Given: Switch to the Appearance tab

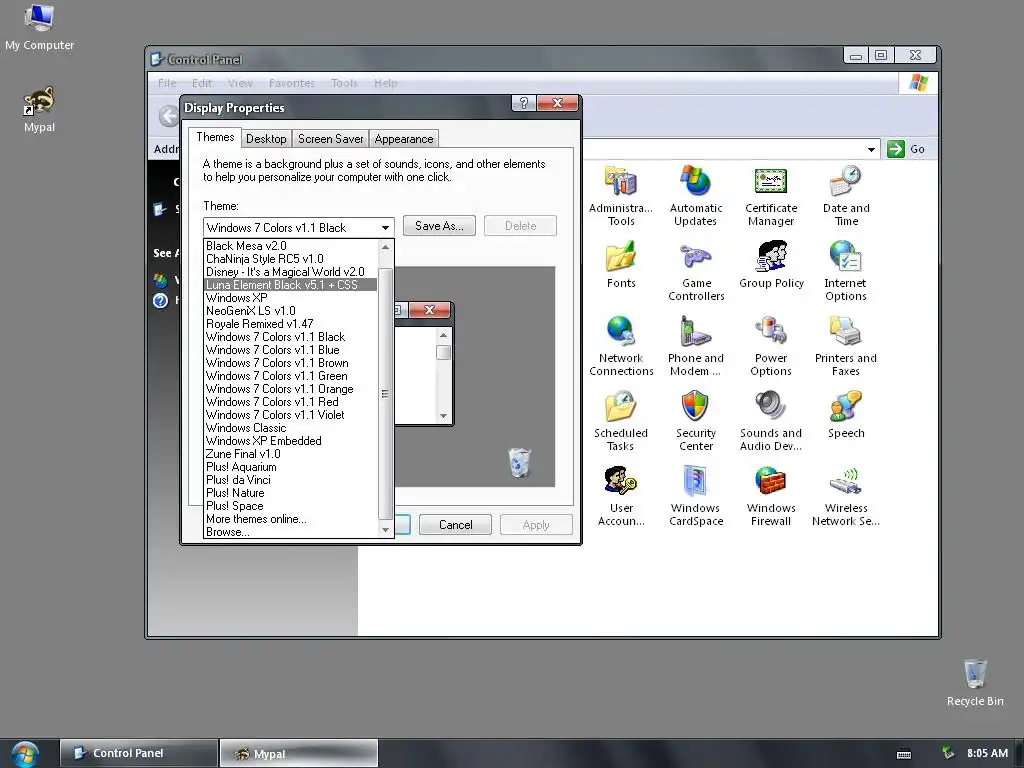Looking at the screenshot, I should tap(404, 139).
